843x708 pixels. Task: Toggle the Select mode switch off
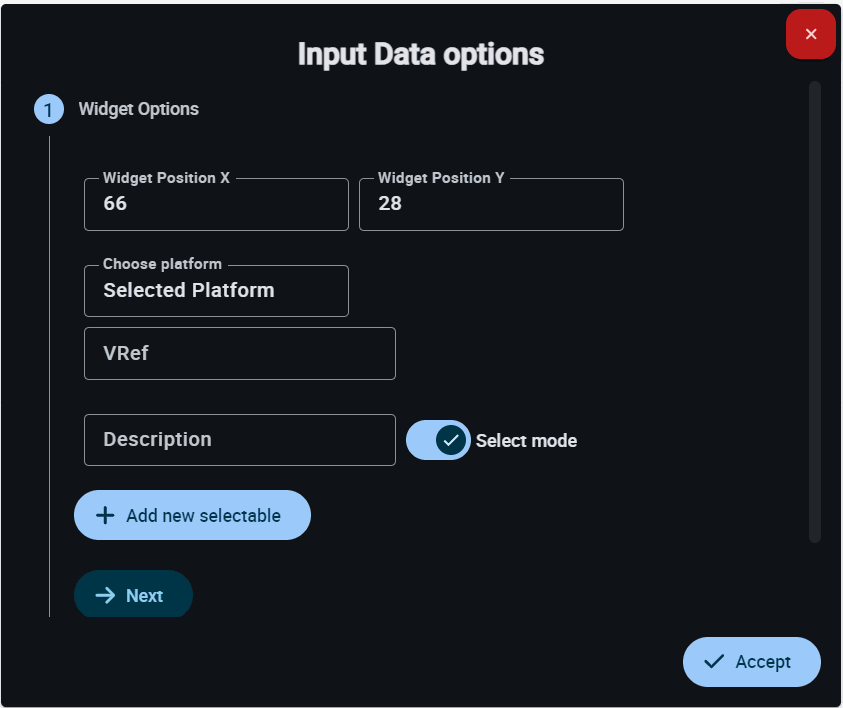pos(438,440)
